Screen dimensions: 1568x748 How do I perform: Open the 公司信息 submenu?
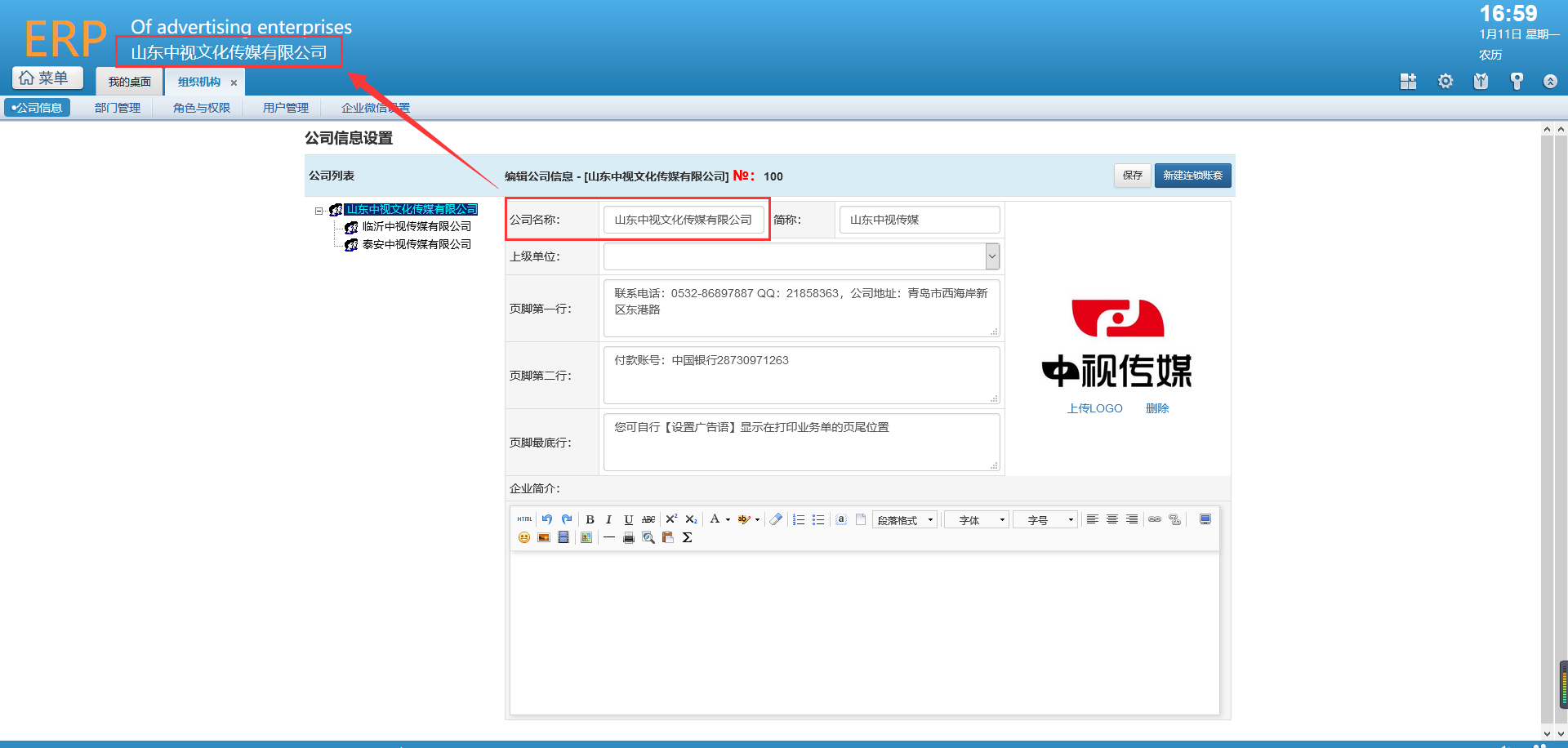point(38,107)
